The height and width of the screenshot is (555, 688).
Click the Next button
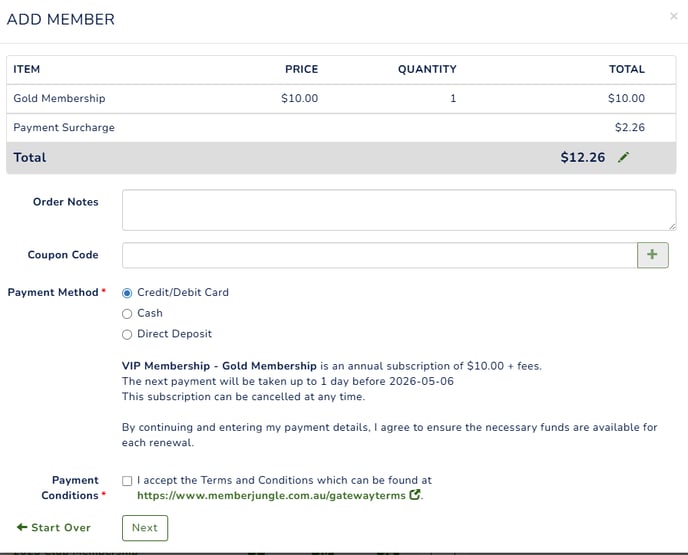pos(145,528)
